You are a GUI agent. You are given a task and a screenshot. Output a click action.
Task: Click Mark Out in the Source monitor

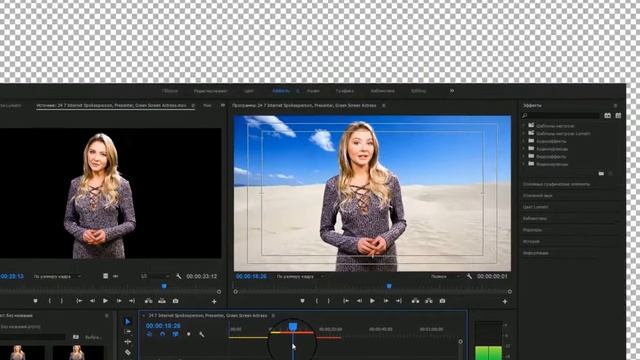pos(62,301)
